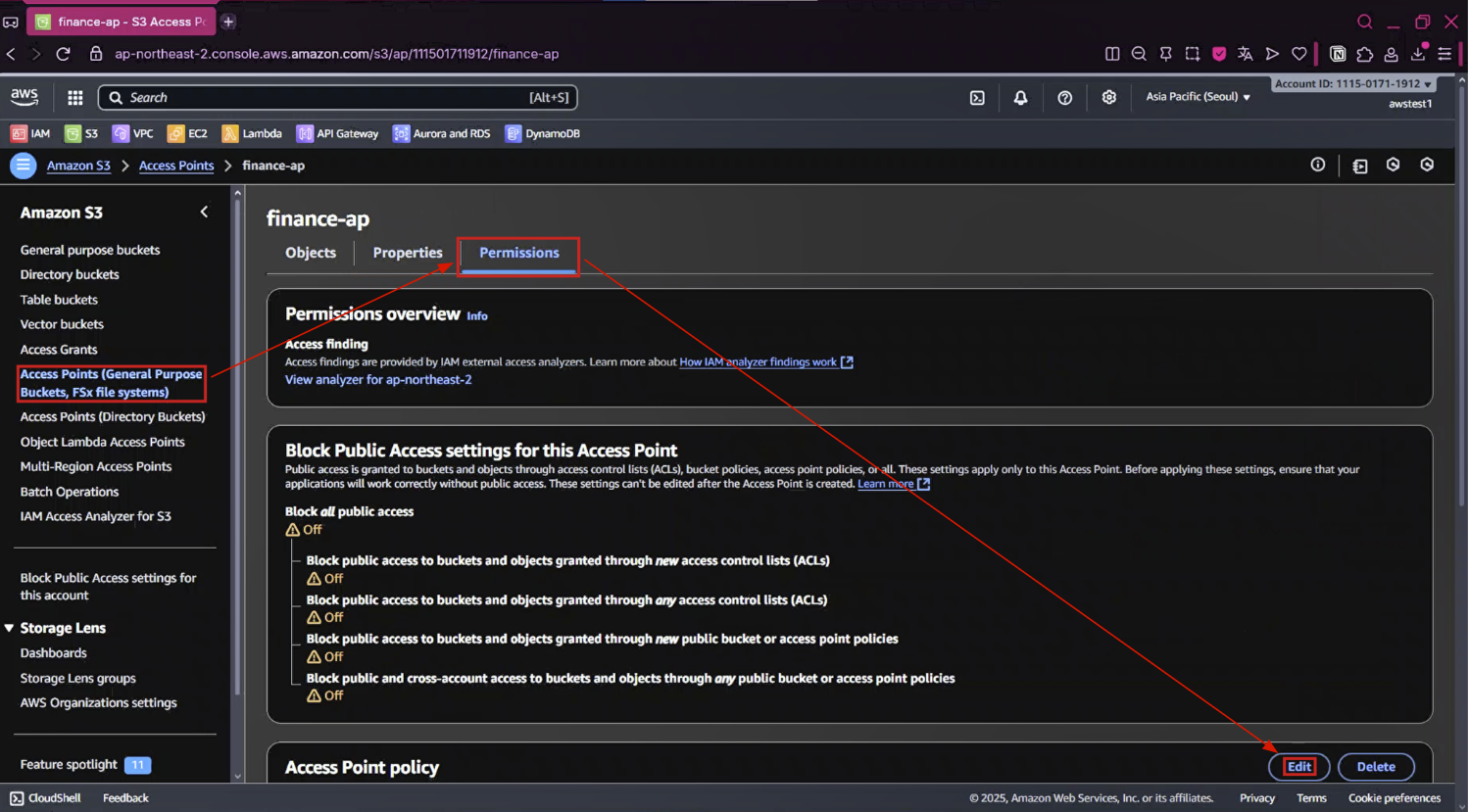Open View analyzer for ap-northeast-2 link
1469x812 pixels.
[x=378, y=380]
